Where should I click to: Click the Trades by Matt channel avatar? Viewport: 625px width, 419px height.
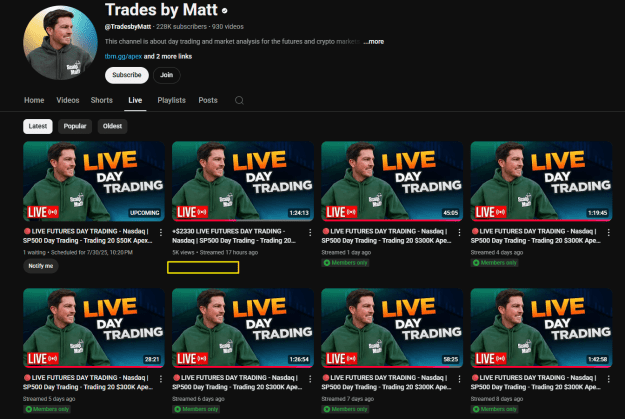[x=60, y=43]
